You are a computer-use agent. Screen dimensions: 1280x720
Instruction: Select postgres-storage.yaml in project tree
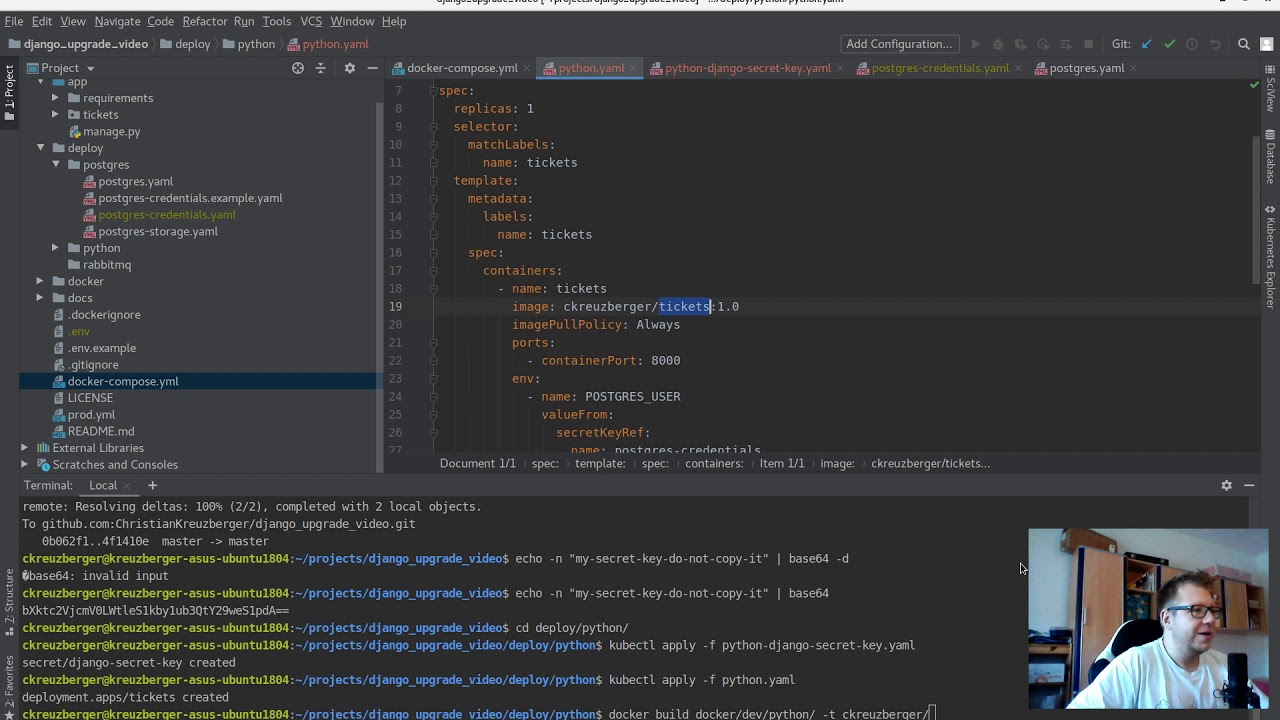point(158,231)
